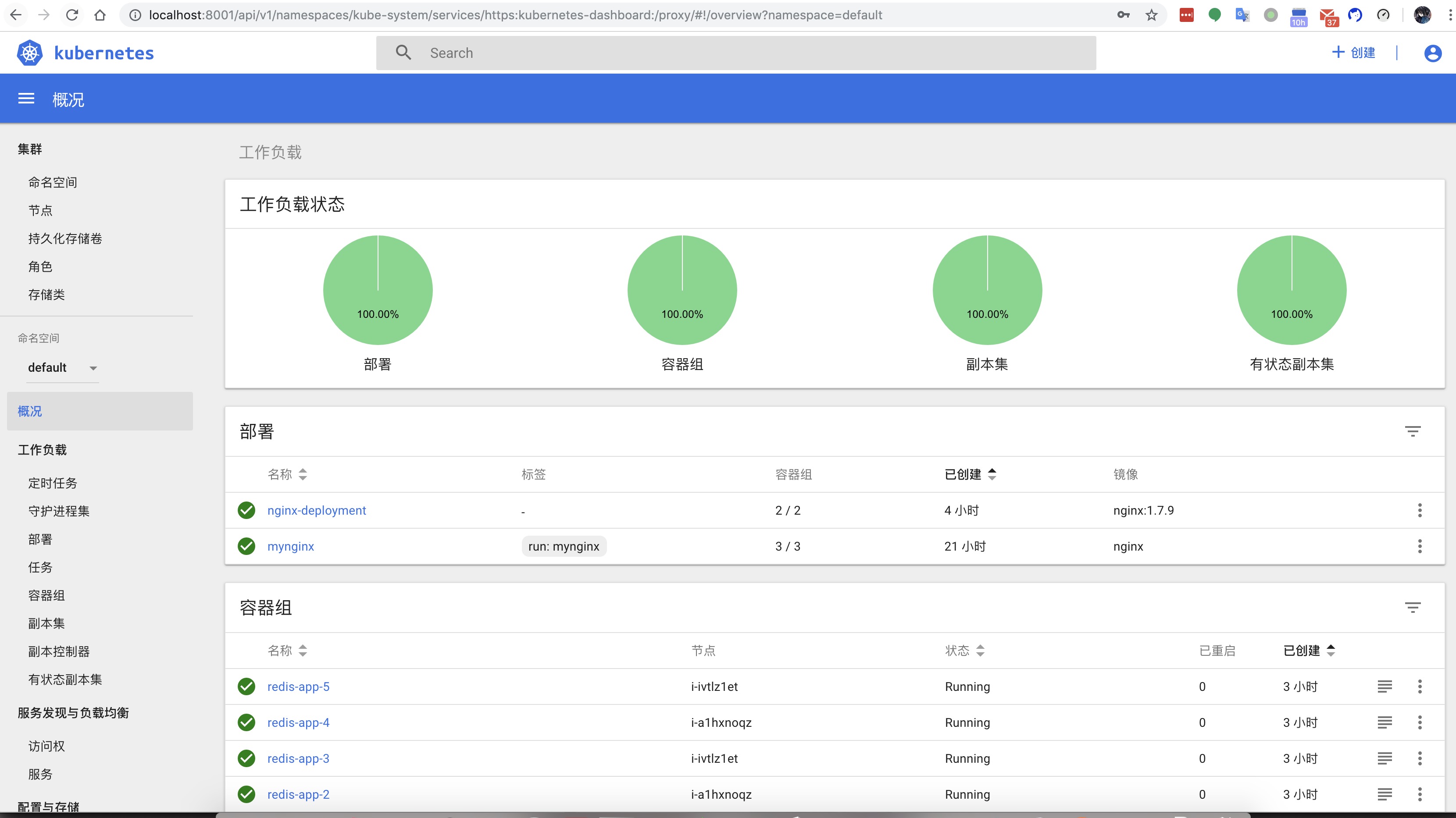Click the 创建 button
The image size is (1456, 818).
point(1354,53)
